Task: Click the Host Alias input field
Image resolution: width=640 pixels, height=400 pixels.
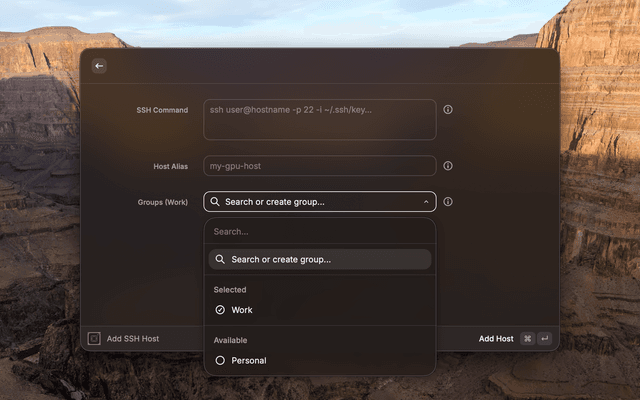Action: [x=319, y=166]
